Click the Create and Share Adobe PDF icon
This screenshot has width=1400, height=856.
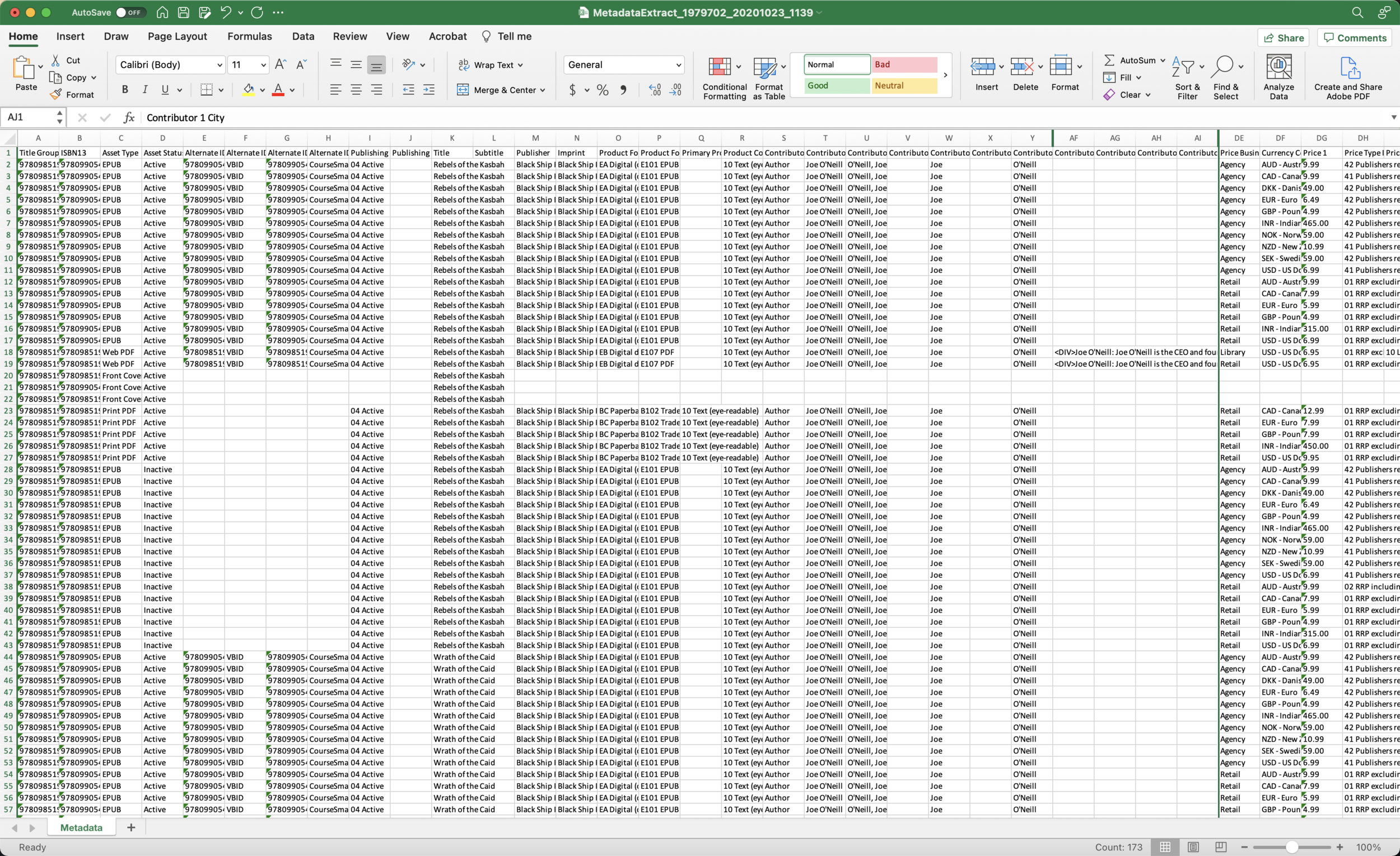click(x=1350, y=69)
